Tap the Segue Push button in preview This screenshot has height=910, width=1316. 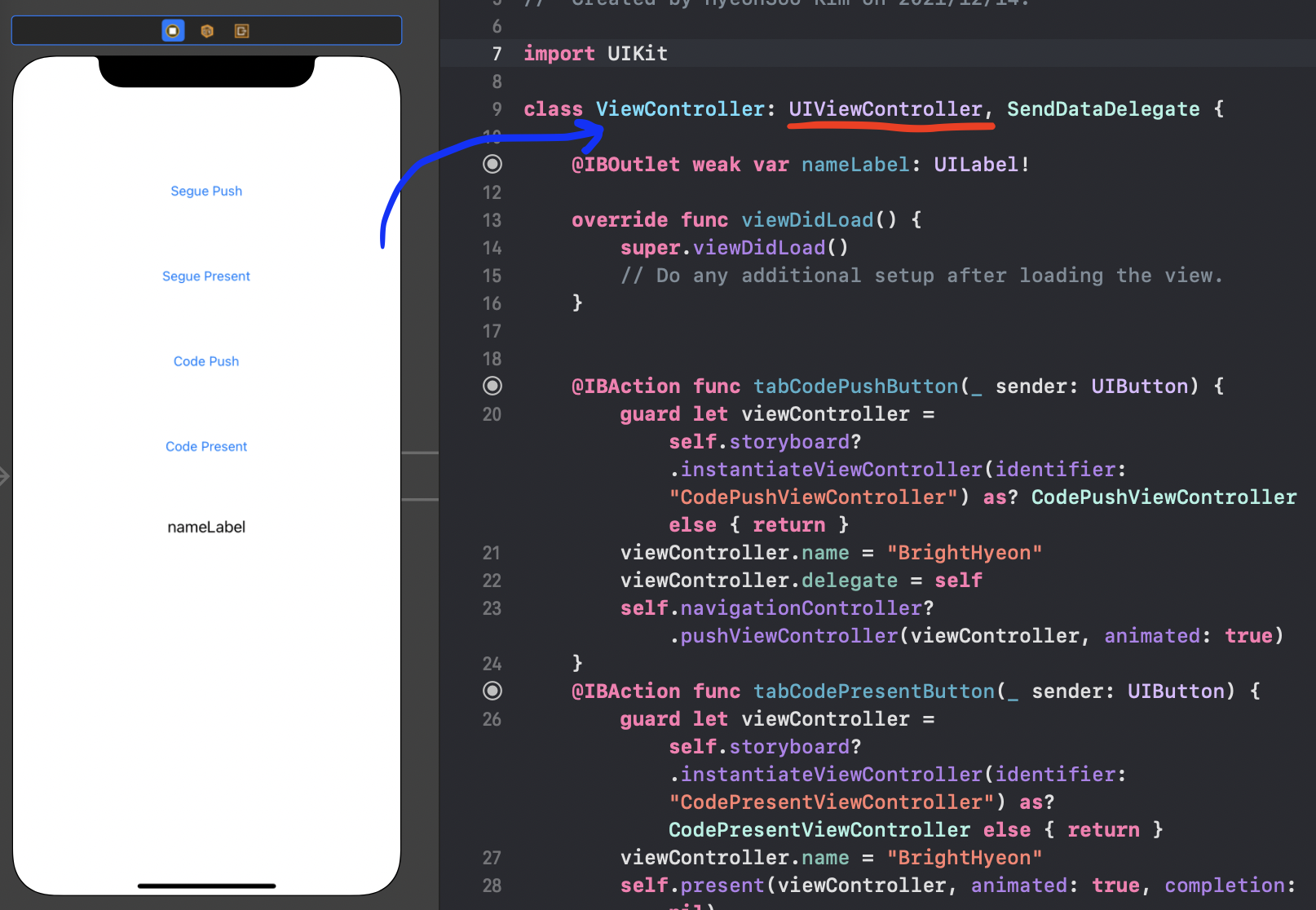pyautogui.click(x=205, y=191)
